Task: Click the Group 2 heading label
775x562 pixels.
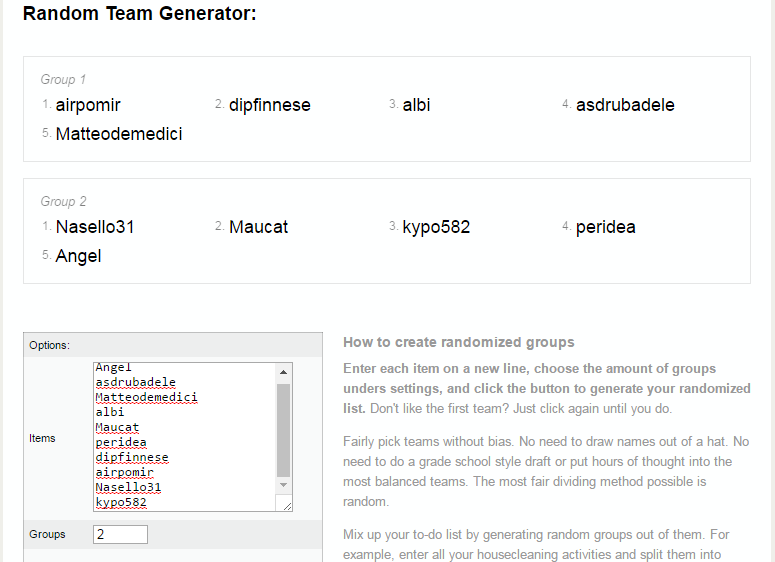Action: [63, 201]
